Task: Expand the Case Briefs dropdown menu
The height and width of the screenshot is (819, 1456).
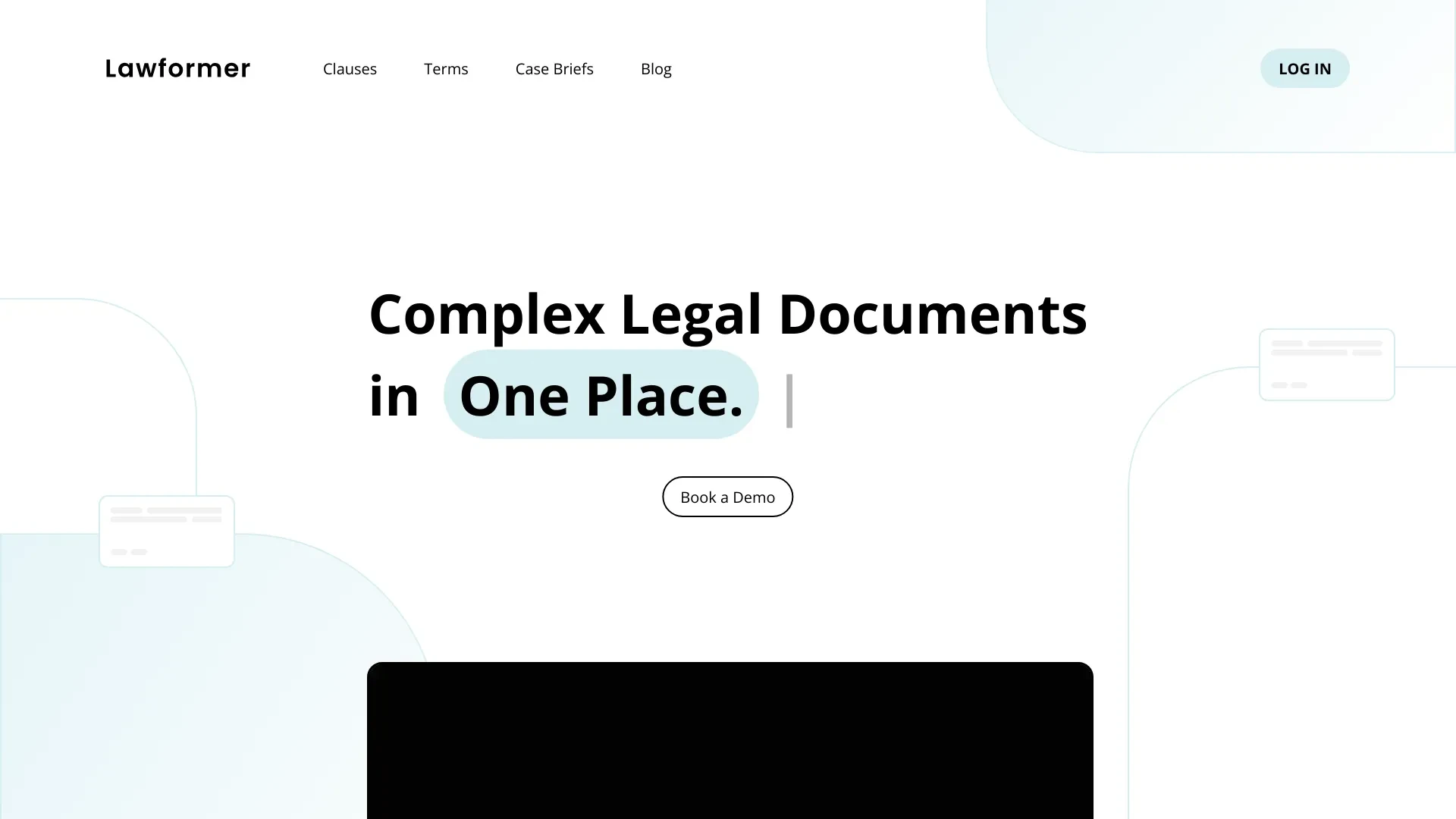Action: pyautogui.click(x=555, y=68)
